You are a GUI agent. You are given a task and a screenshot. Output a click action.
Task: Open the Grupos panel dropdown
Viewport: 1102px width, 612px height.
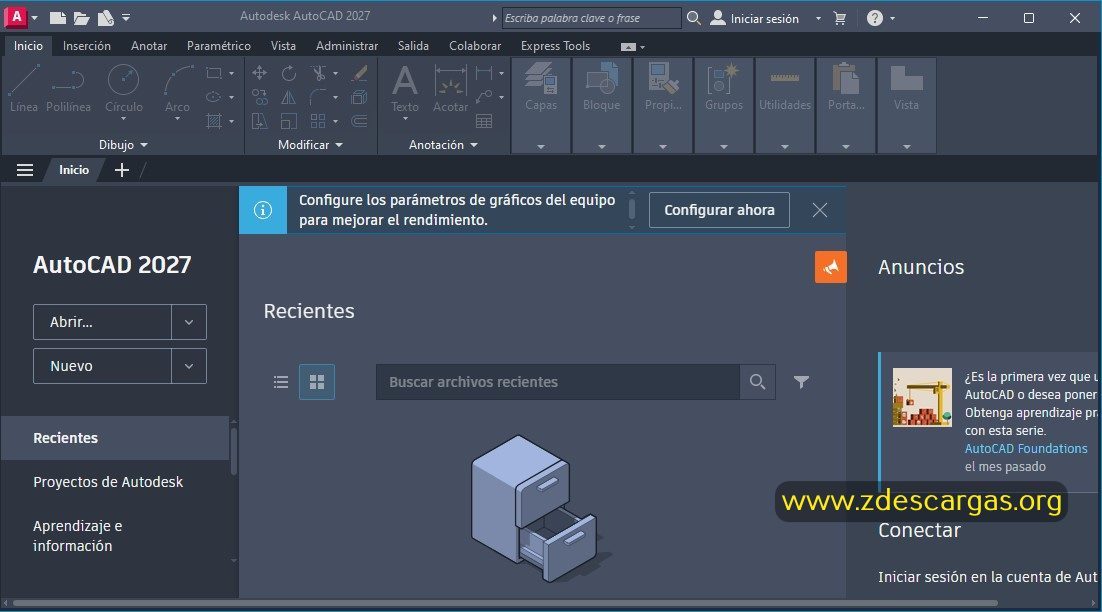(x=724, y=147)
